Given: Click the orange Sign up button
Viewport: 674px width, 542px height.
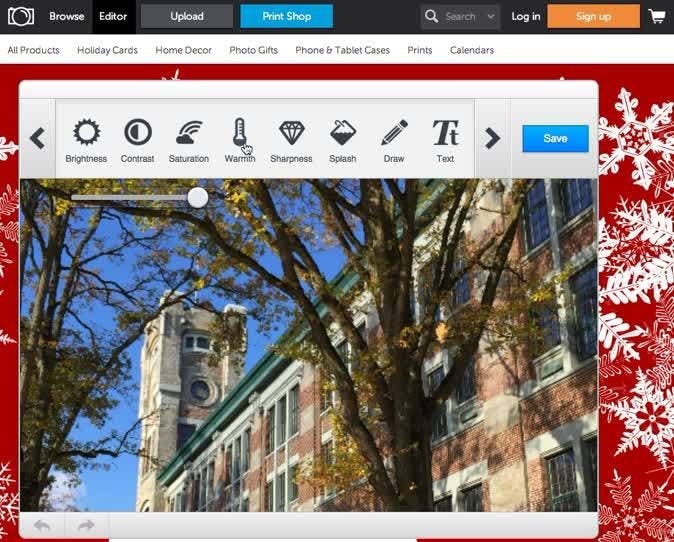Looking at the screenshot, I should pyautogui.click(x=594, y=16).
